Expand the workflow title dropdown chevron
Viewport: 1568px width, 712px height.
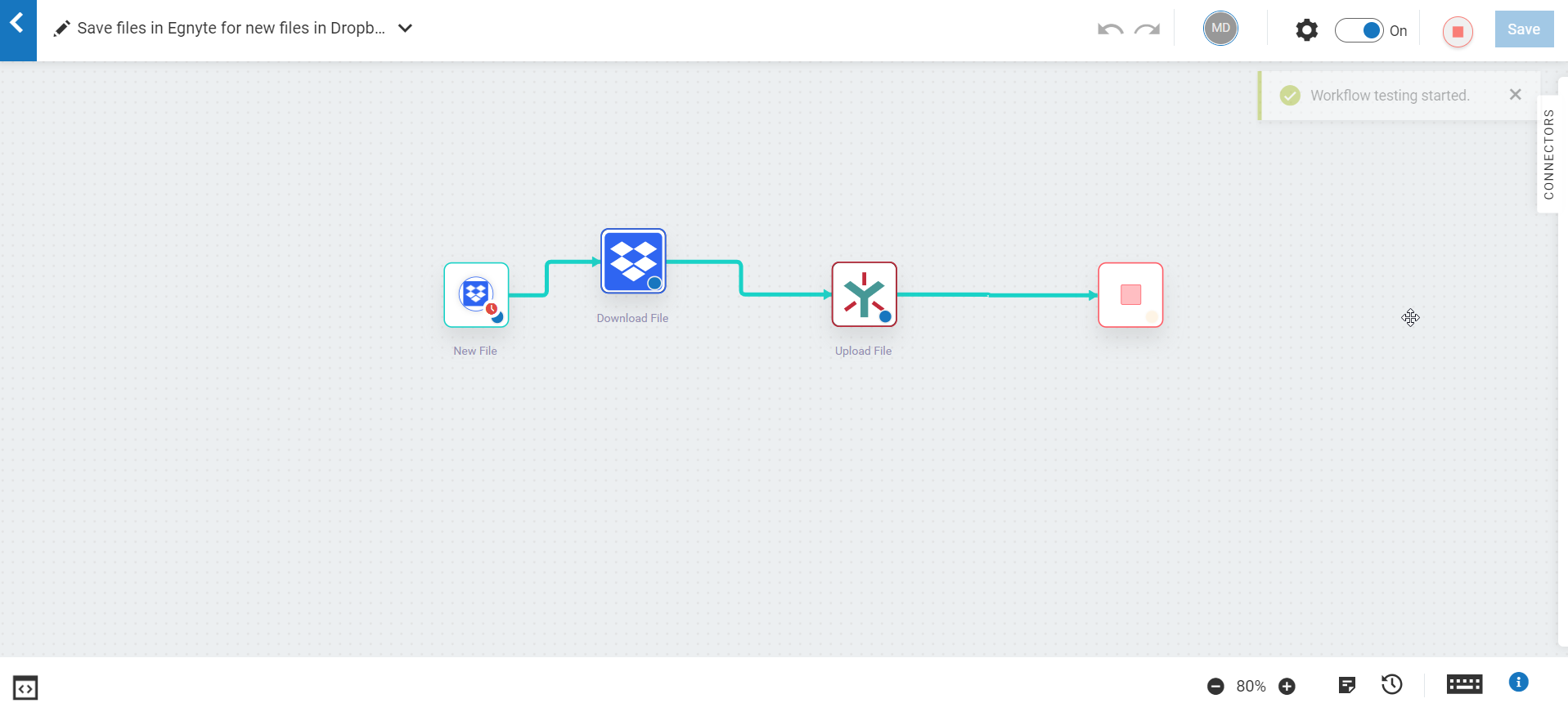click(405, 29)
